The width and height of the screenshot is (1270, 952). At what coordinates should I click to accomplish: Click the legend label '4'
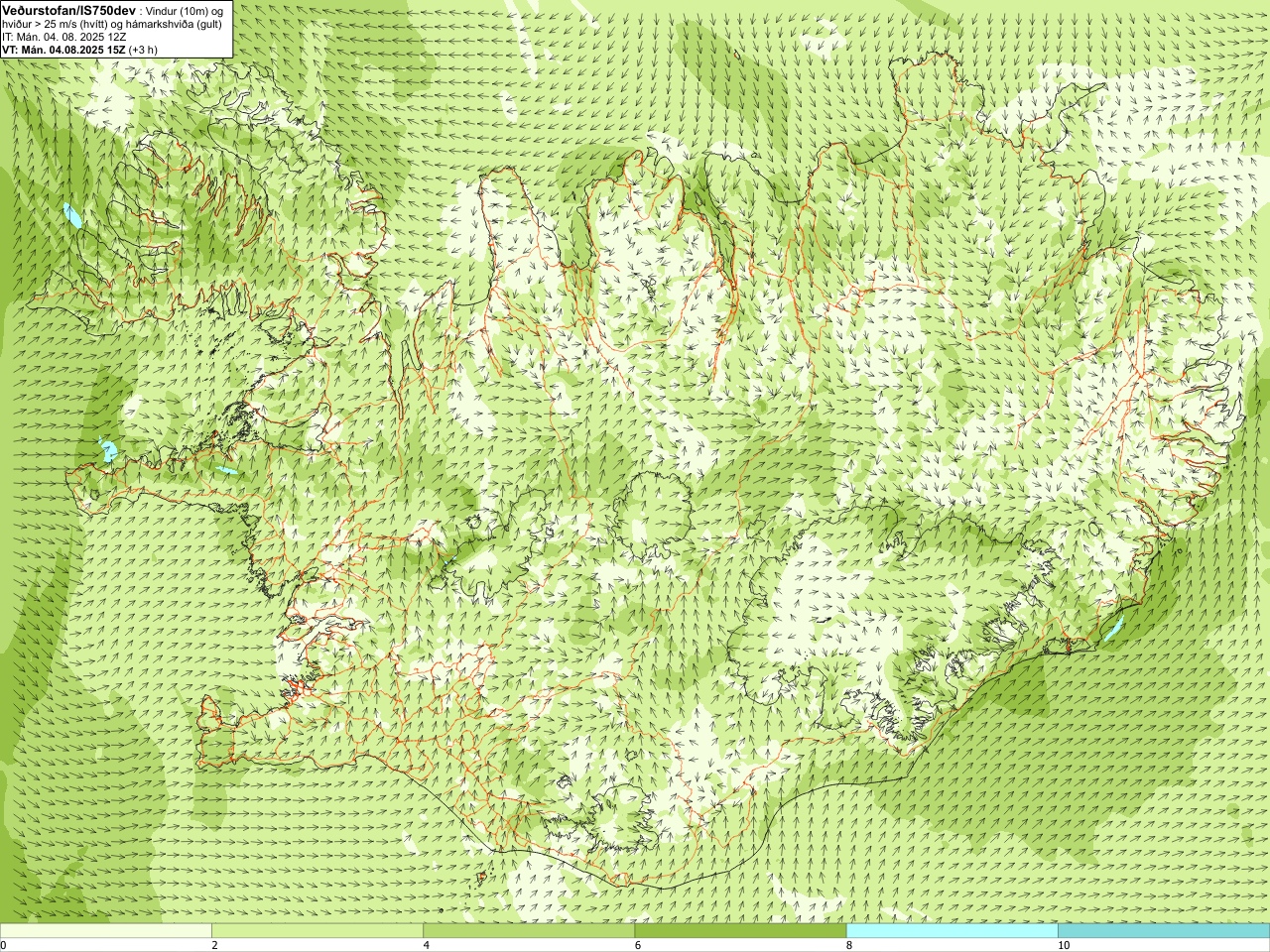(x=427, y=945)
